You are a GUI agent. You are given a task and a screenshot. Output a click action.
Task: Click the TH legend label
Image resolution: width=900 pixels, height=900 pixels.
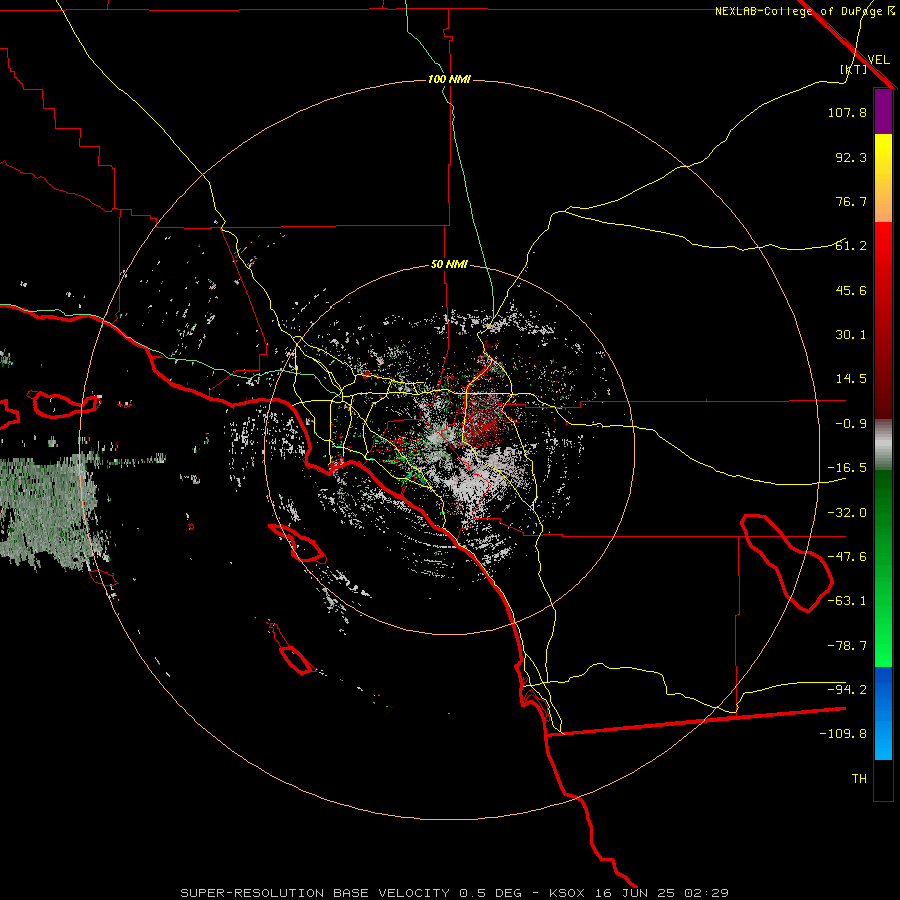pos(859,779)
